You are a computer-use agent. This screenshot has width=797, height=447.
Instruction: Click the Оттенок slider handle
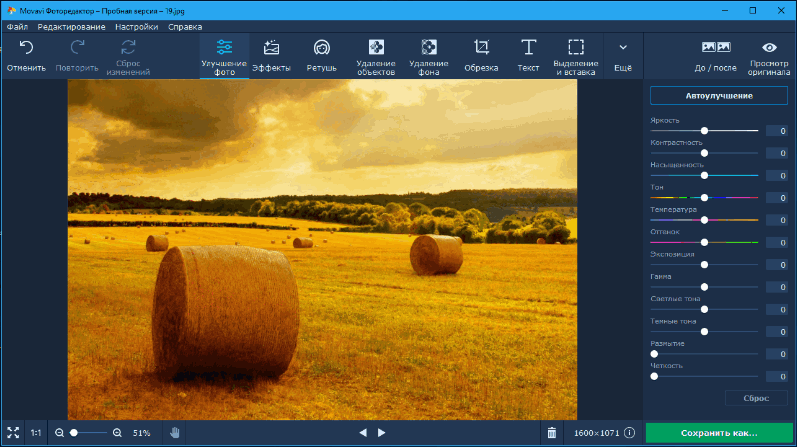704,243
